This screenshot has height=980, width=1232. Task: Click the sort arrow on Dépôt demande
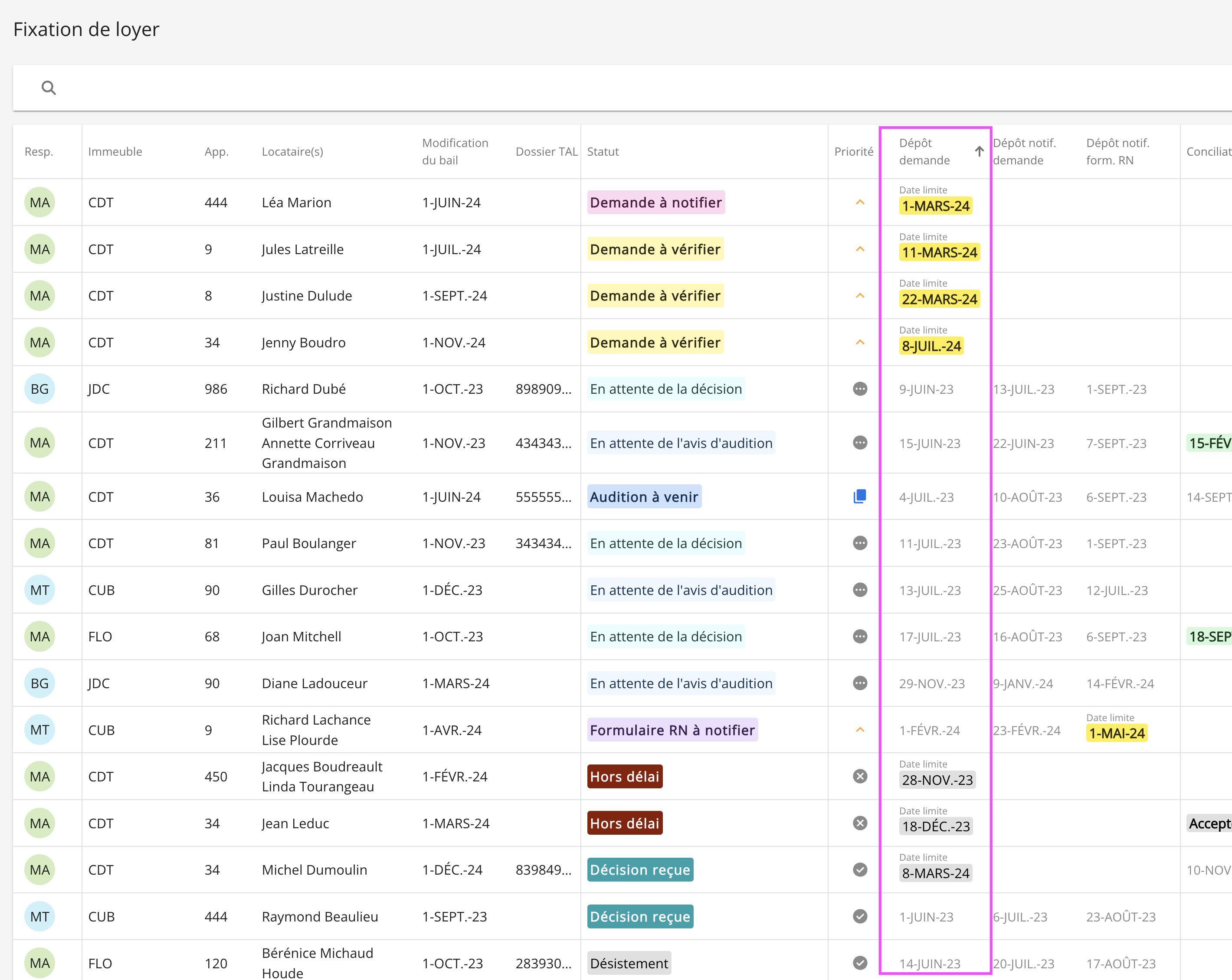(979, 151)
